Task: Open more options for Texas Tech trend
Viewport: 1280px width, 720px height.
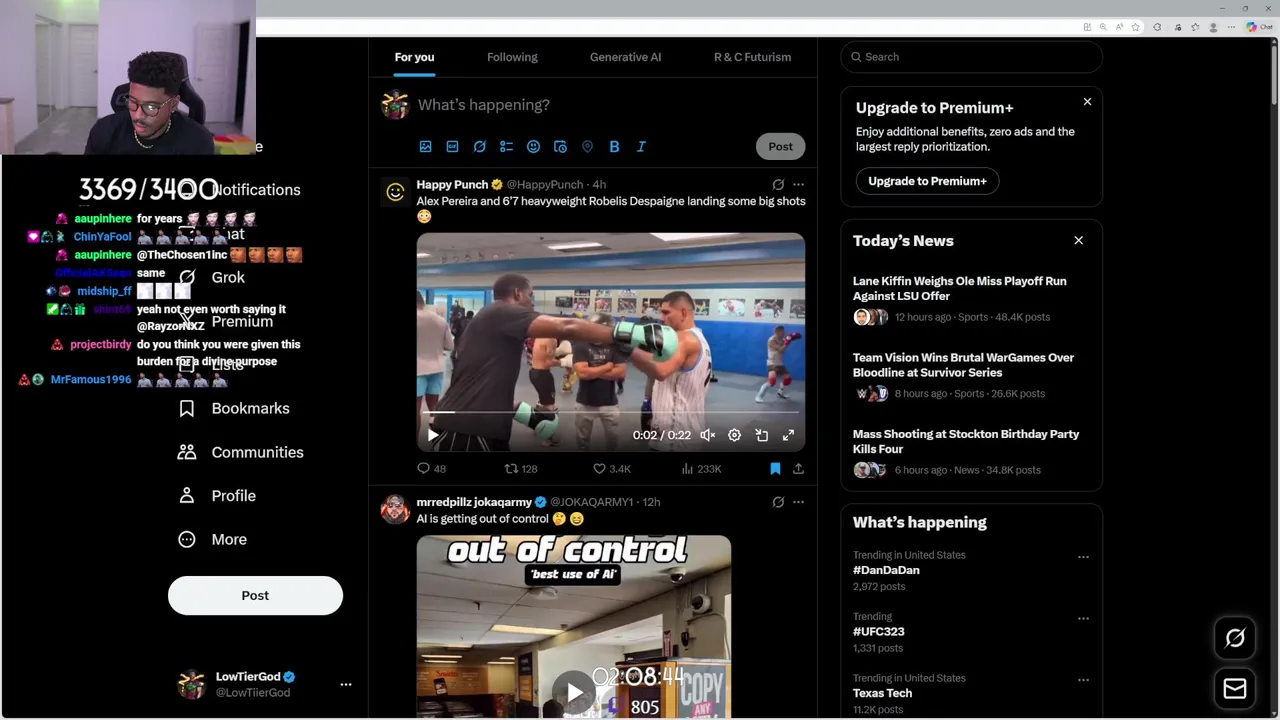Action: point(1083,680)
